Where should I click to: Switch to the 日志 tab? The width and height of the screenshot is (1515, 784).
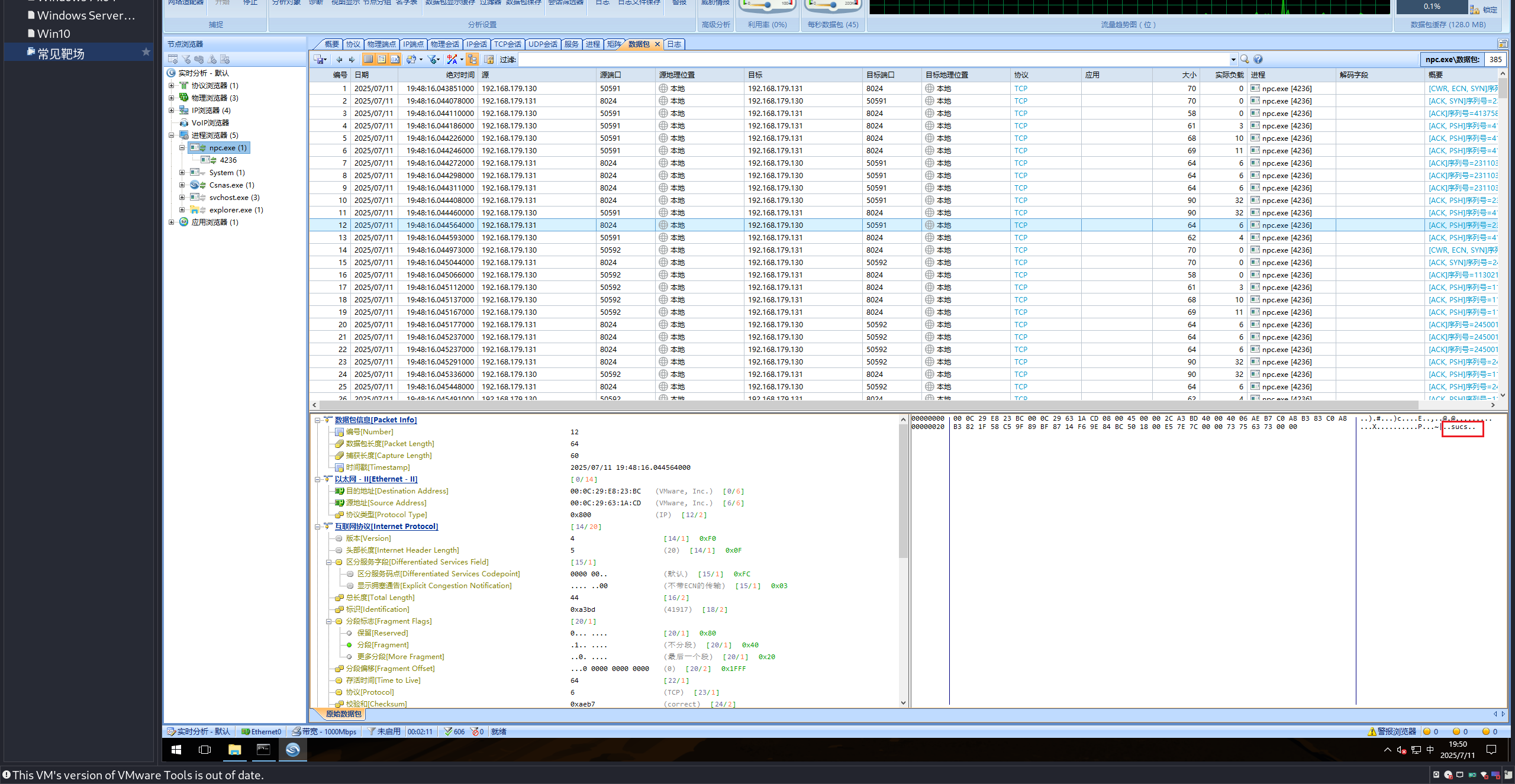point(673,44)
